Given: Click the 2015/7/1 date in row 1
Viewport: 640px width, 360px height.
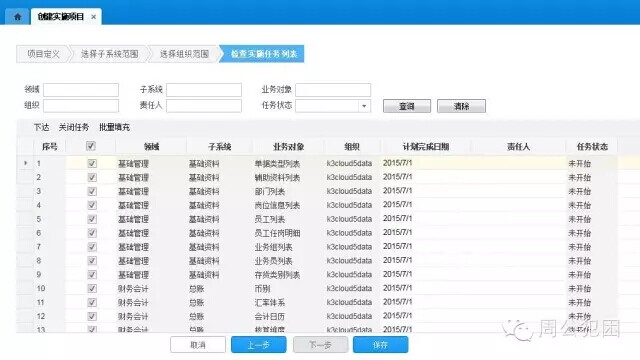Looking at the screenshot, I should tap(398, 163).
